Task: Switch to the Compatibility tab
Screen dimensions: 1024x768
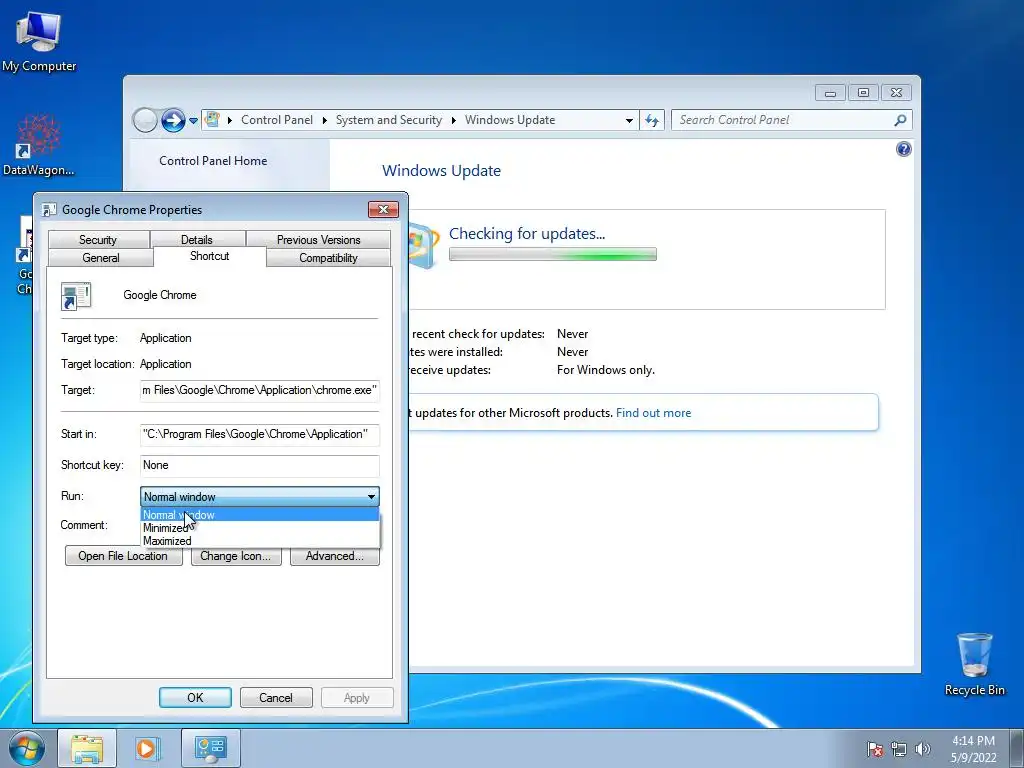Action: [x=328, y=258]
